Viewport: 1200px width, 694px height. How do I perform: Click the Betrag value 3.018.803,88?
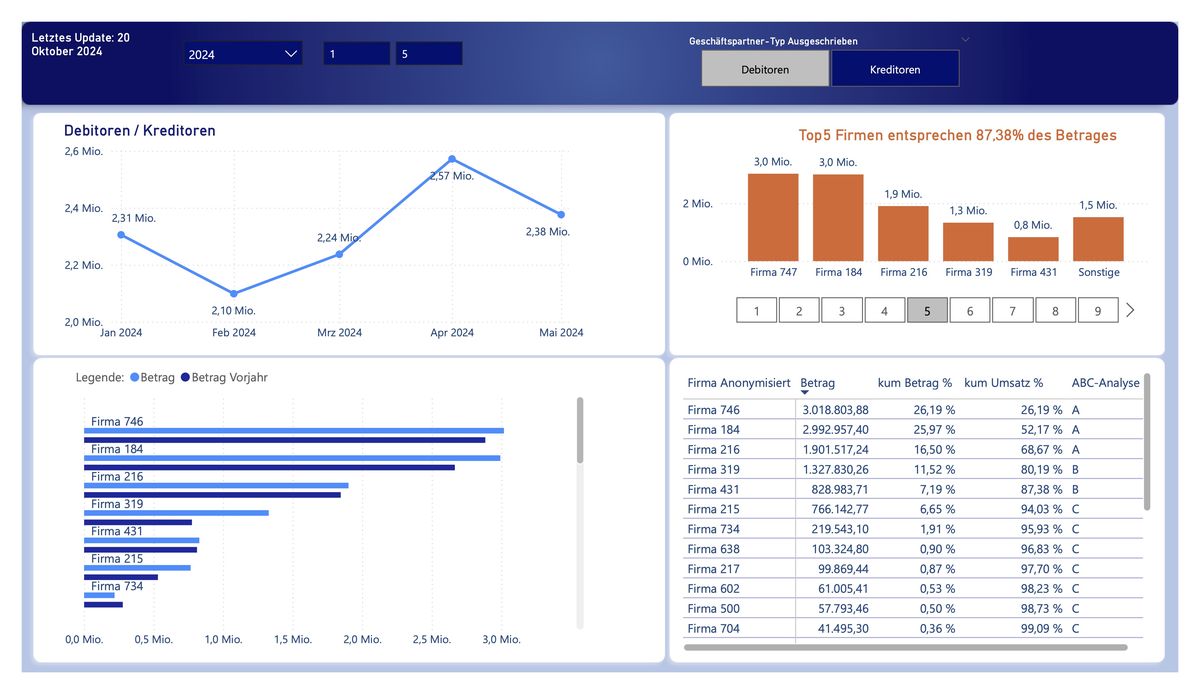pos(835,410)
